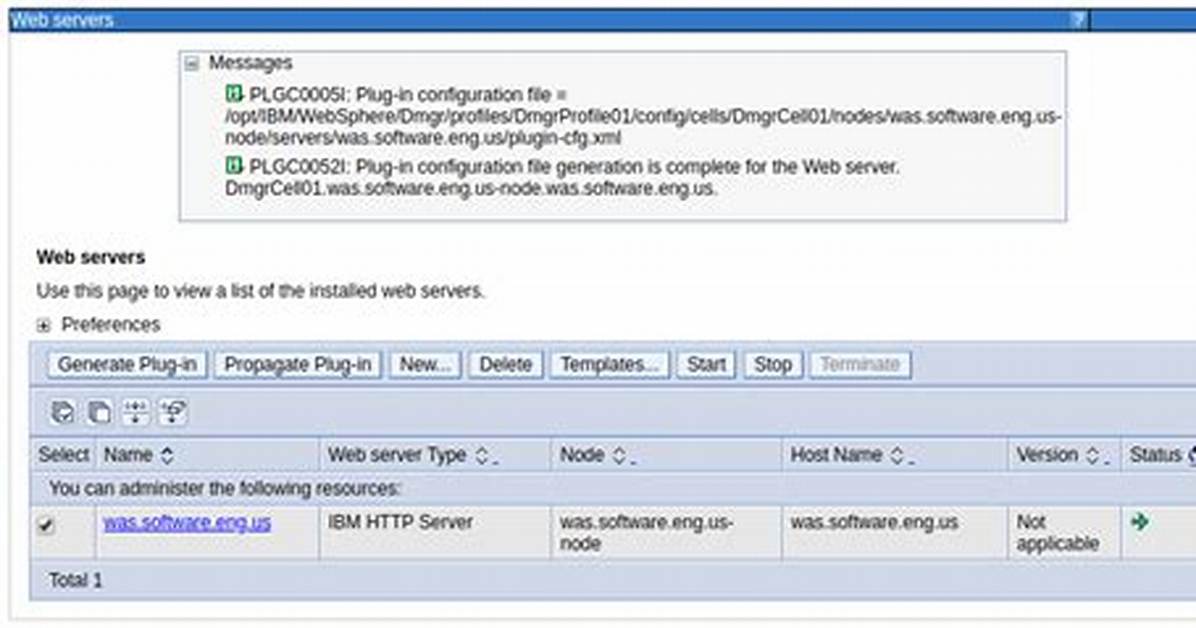Viewport: 1196px width, 628px height.
Task: Click the was.software.eng.us-node cell
Action: (667, 533)
